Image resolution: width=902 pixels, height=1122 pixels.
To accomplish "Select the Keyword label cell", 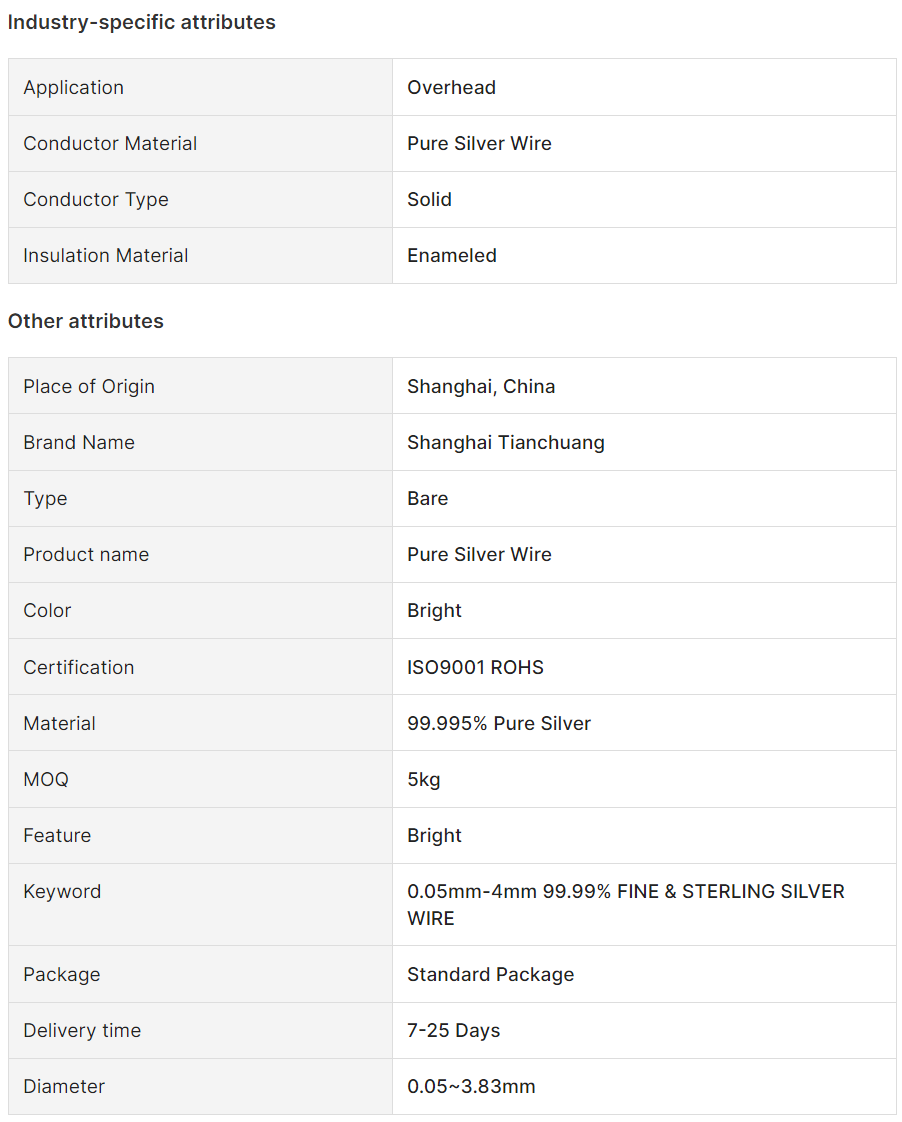I will pos(200,904).
